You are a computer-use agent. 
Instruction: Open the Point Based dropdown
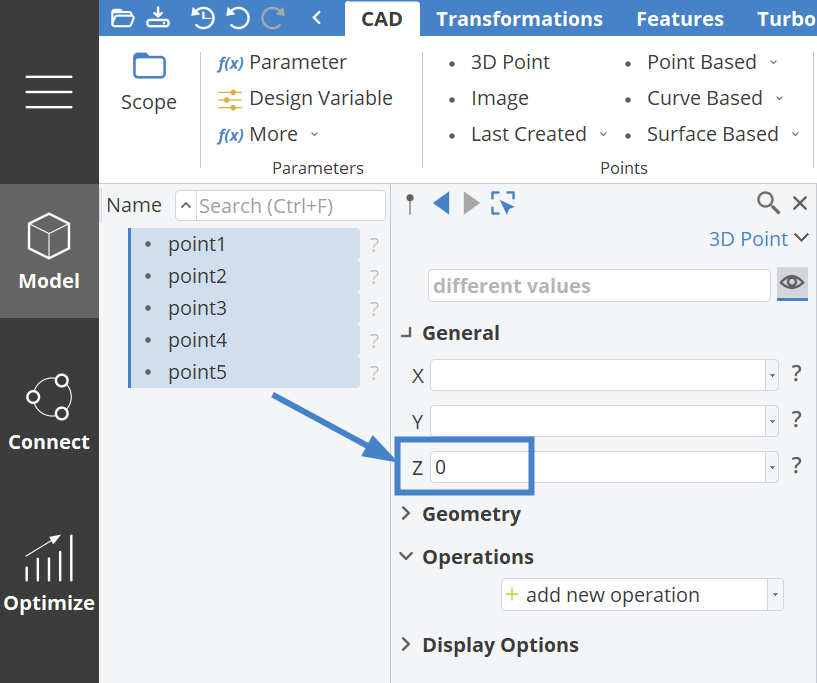point(701,63)
